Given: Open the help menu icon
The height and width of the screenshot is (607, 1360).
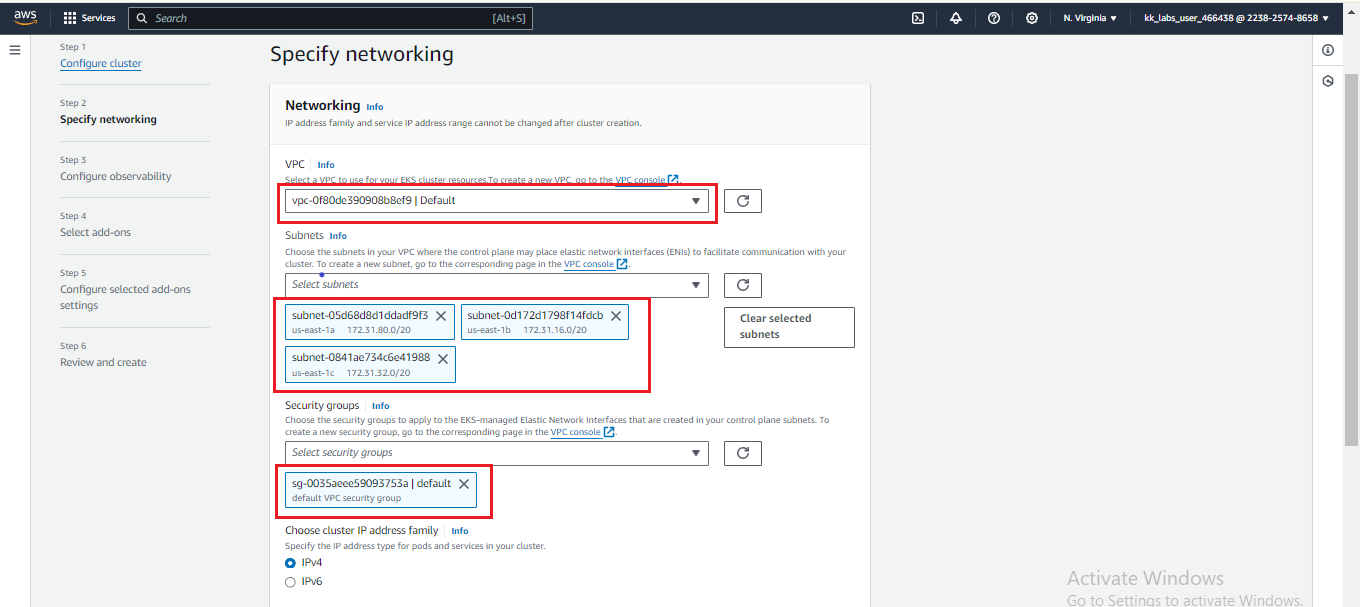Looking at the screenshot, I should [993, 17].
